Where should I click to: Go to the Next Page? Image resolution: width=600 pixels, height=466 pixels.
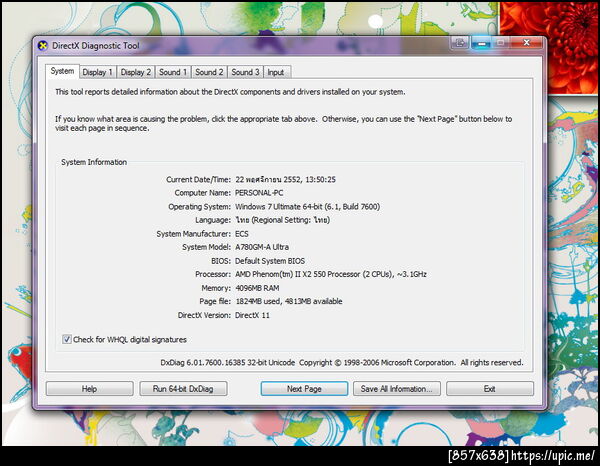(304, 389)
